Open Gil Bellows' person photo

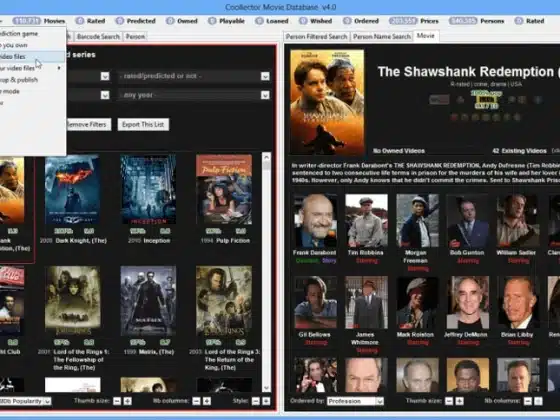click(x=315, y=302)
